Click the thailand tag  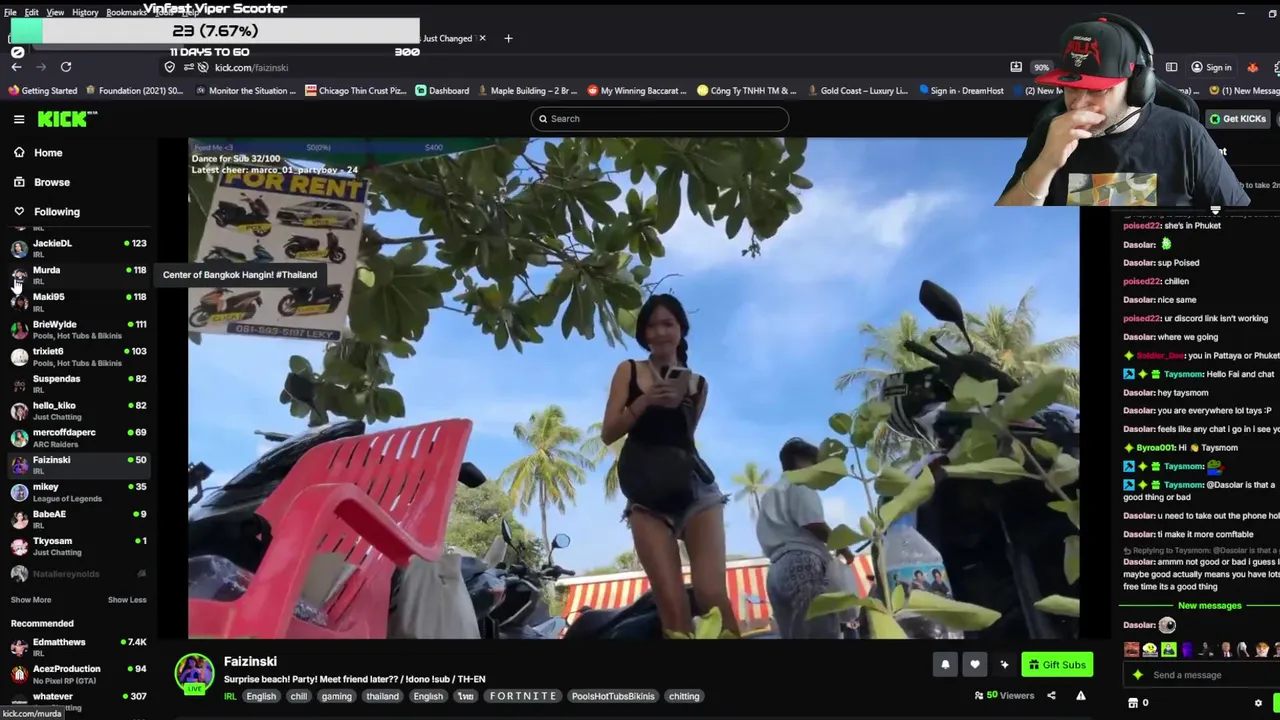382,697
